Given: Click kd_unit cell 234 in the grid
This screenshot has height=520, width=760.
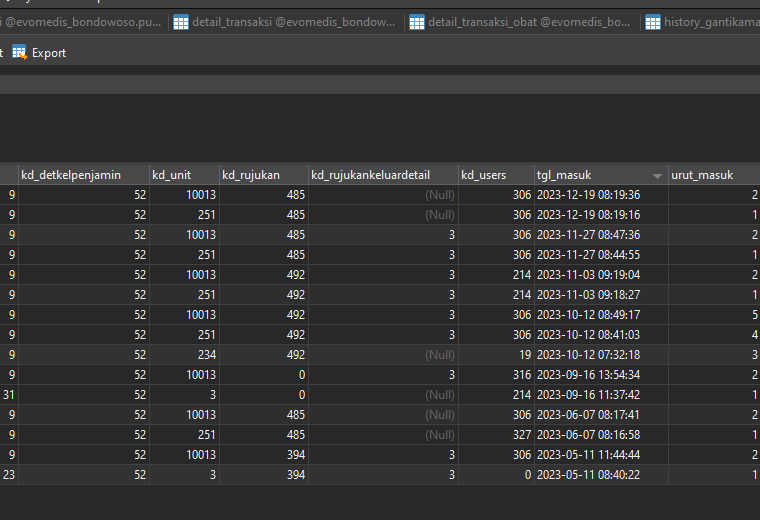Looking at the screenshot, I should 184,355.
